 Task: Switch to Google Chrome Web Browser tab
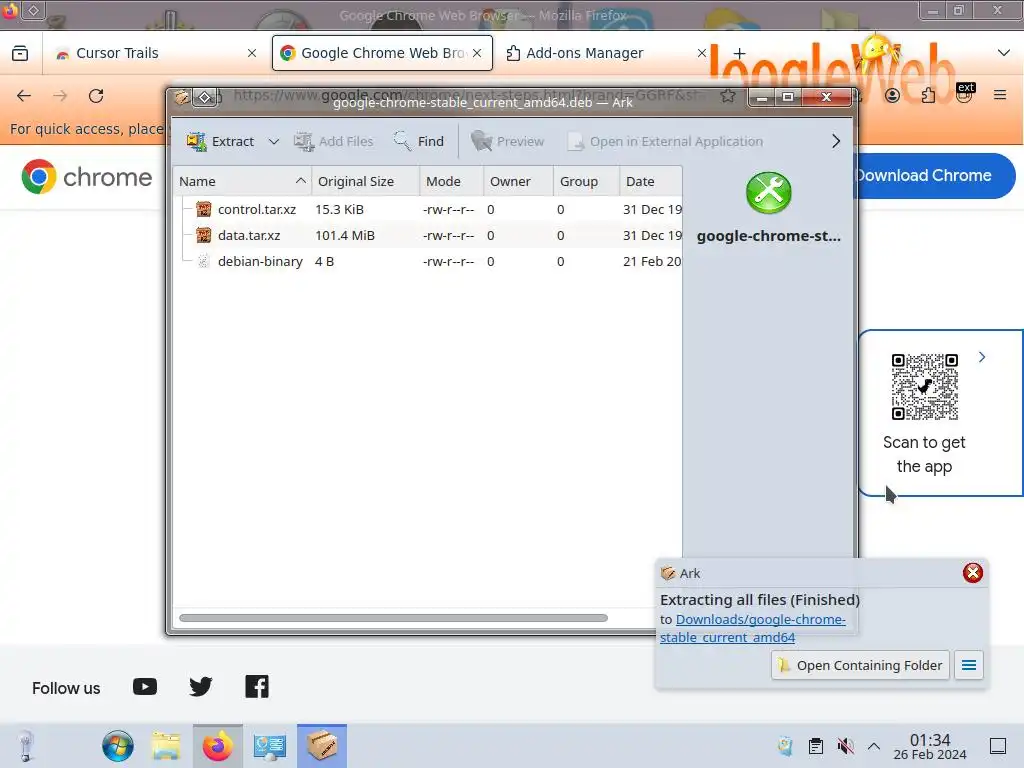382,53
